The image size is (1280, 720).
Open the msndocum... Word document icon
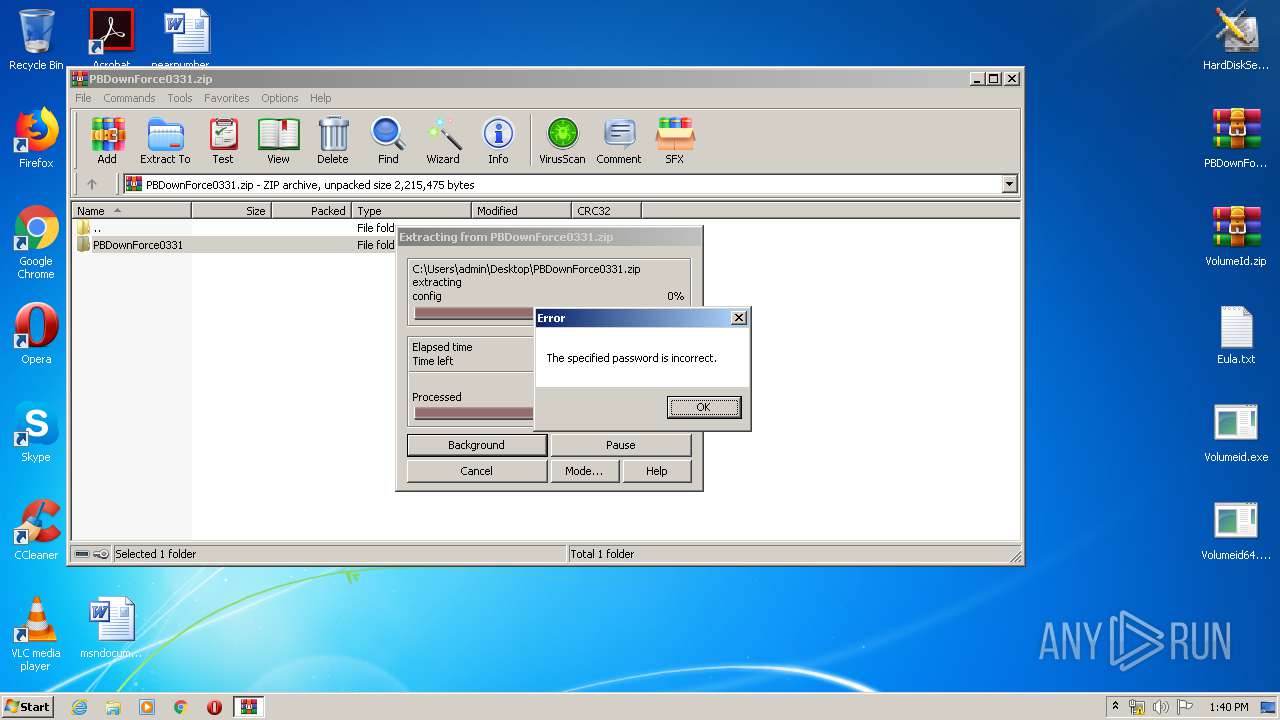111,628
